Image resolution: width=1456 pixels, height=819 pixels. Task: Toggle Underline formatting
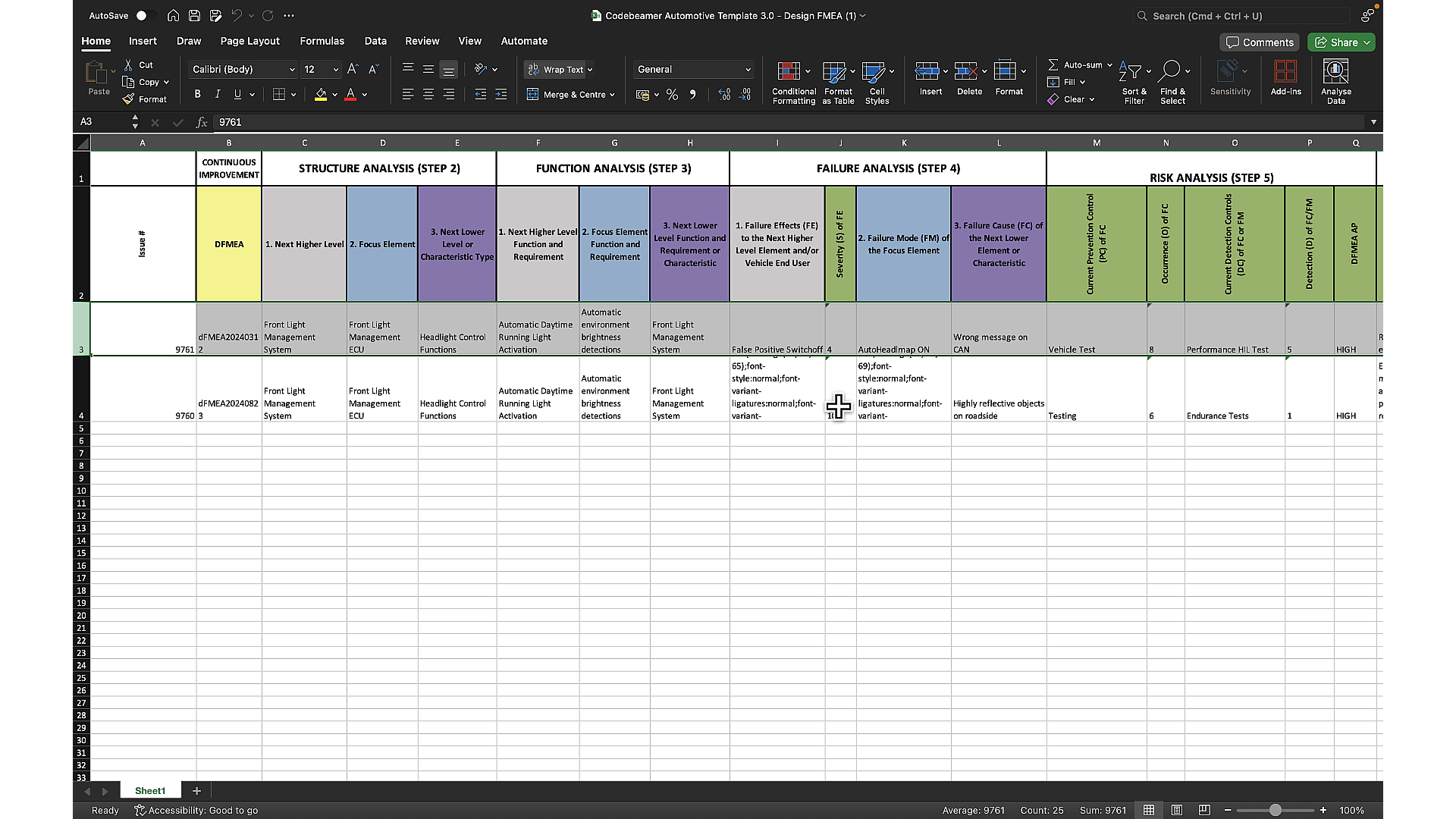click(x=237, y=94)
